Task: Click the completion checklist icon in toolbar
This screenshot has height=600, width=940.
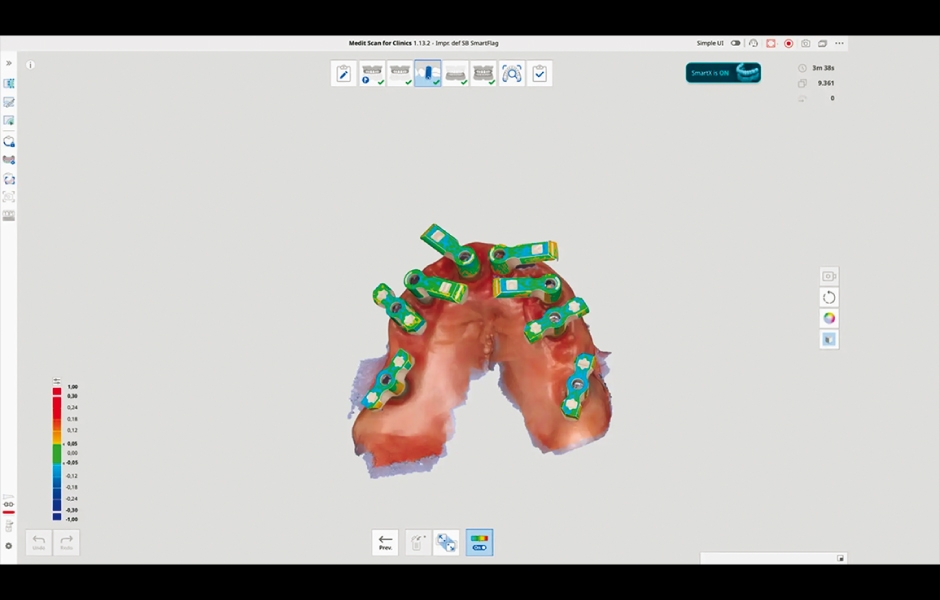Action: pos(540,72)
